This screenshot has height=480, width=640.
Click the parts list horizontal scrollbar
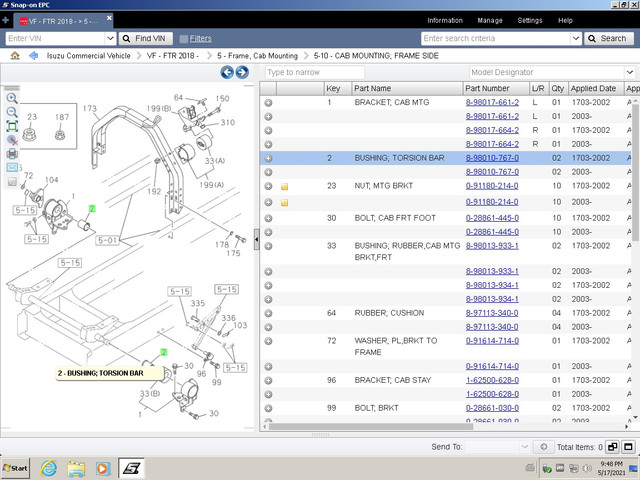(371, 427)
